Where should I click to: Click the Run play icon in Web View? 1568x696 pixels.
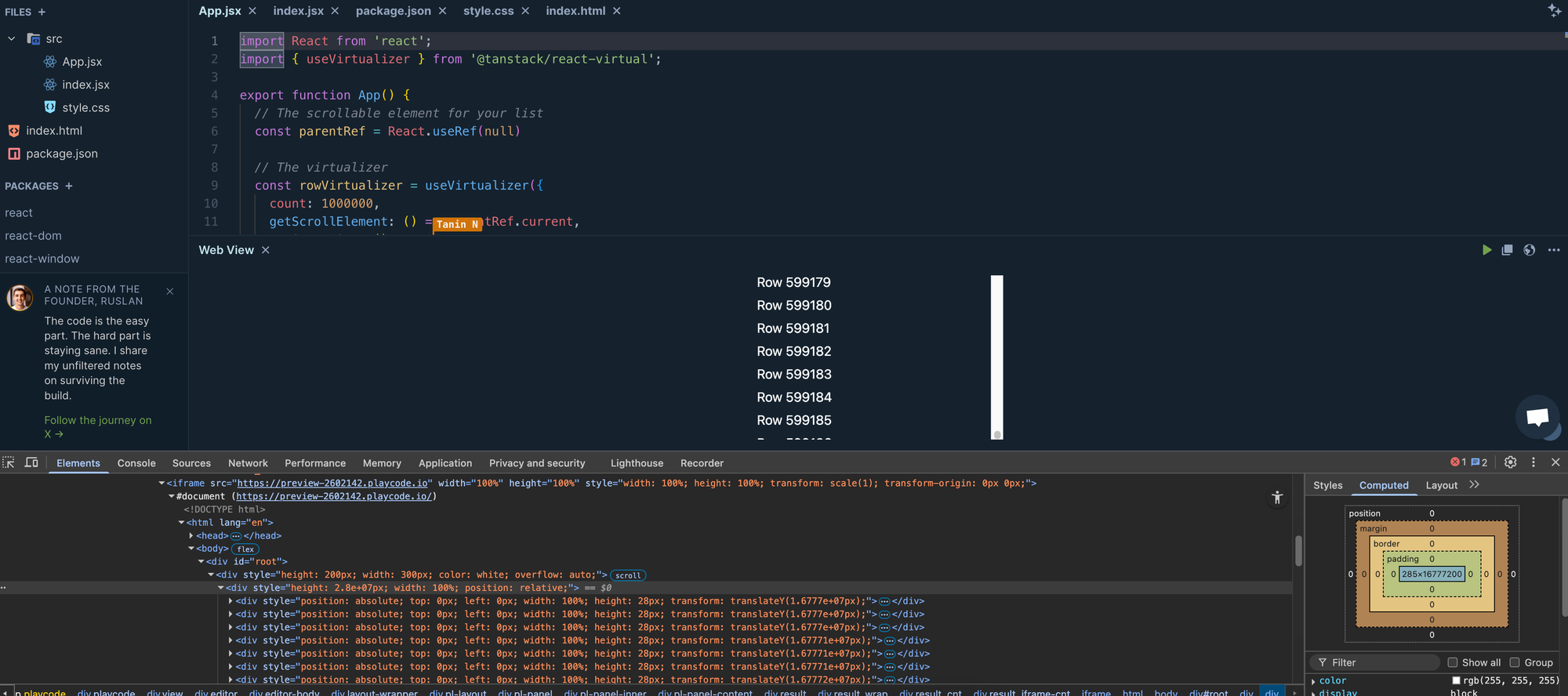(1486, 250)
